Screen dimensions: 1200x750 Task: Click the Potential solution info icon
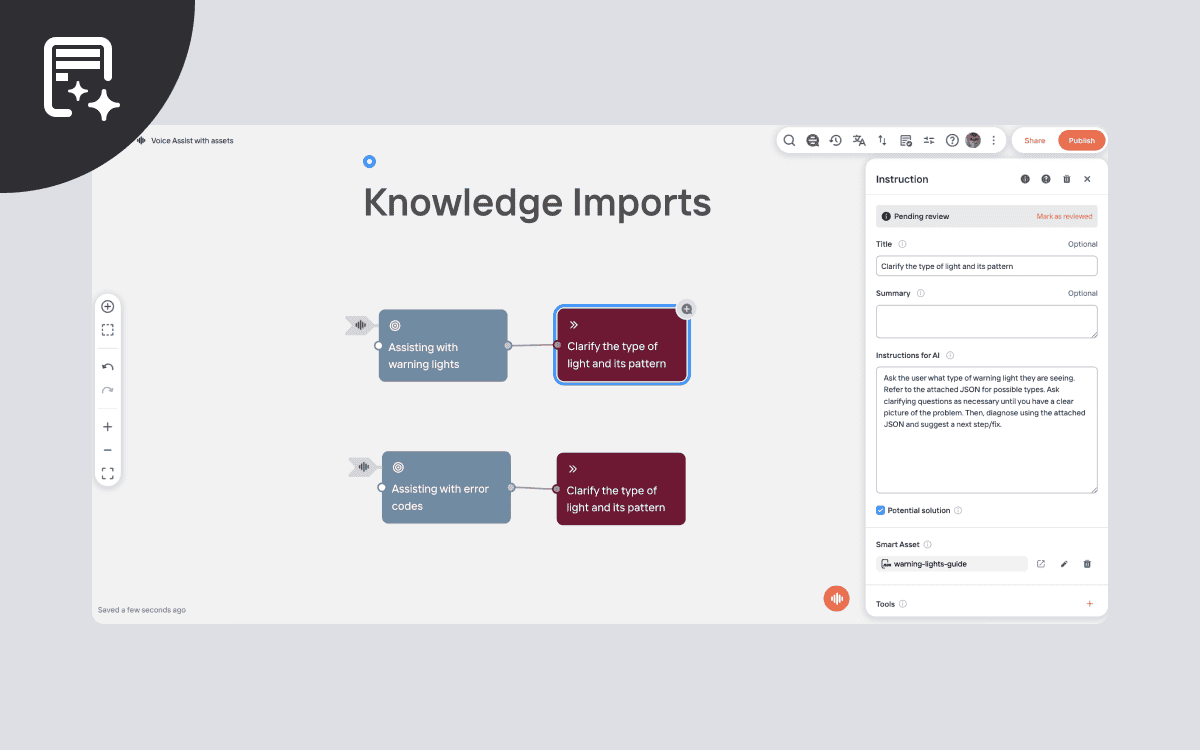click(x=958, y=510)
